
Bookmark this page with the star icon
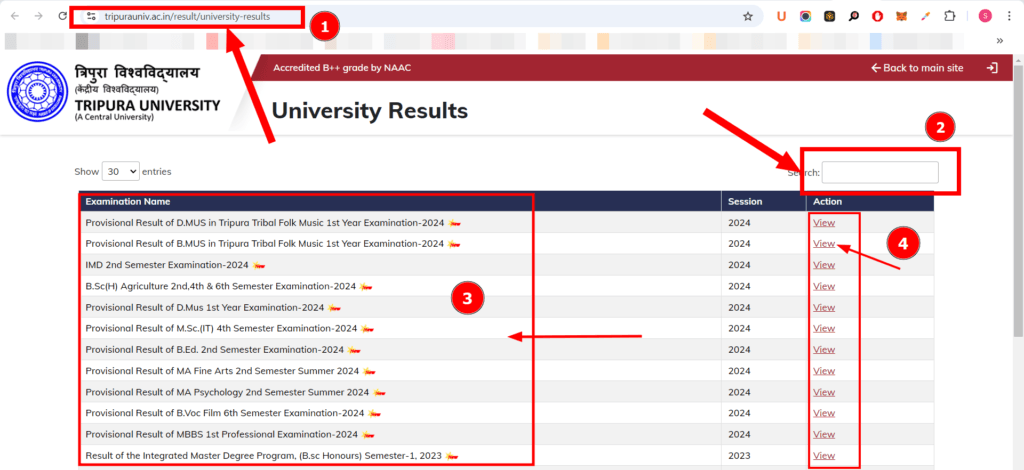point(748,17)
